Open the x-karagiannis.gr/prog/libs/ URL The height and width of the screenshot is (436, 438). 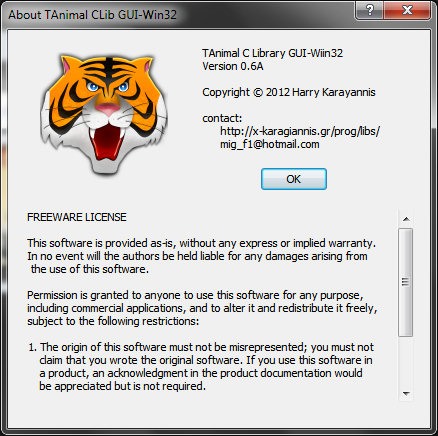click(x=300, y=131)
